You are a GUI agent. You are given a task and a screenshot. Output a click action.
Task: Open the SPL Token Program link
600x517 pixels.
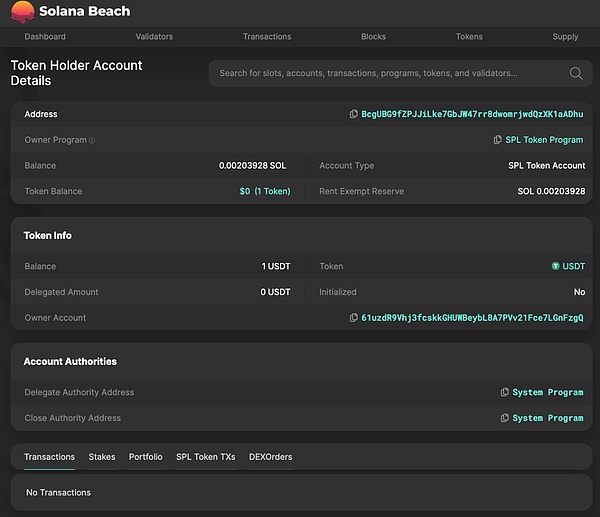click(x=544, y=140)
